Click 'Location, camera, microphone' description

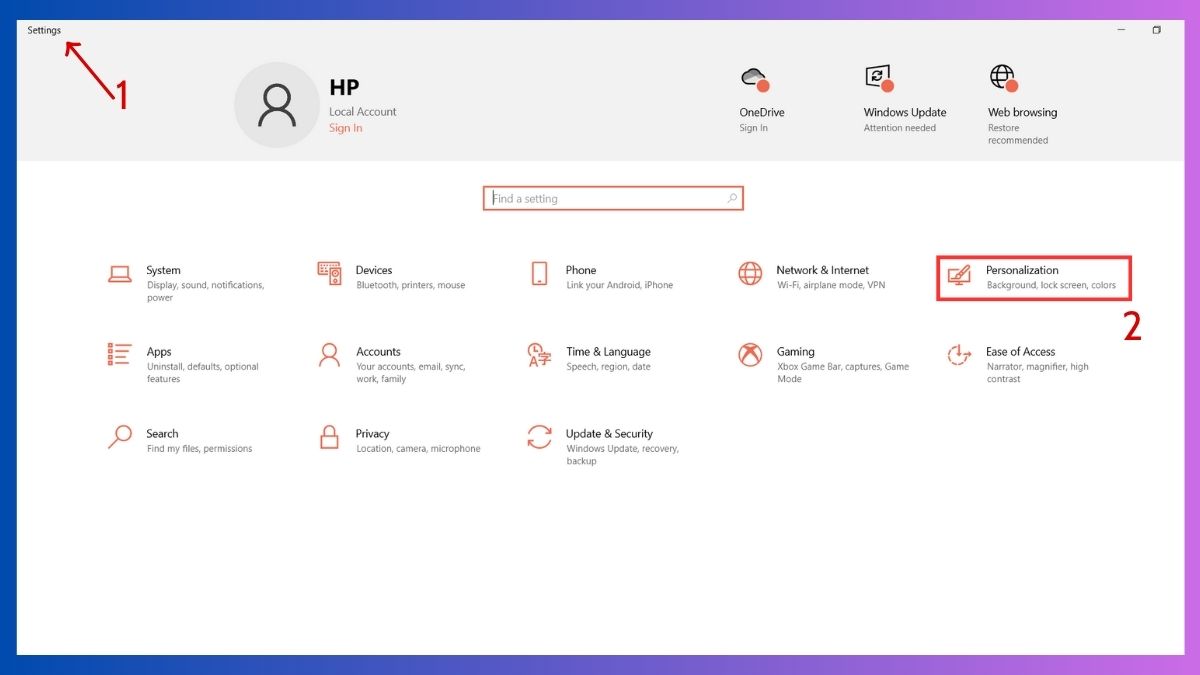pos(418,449)
